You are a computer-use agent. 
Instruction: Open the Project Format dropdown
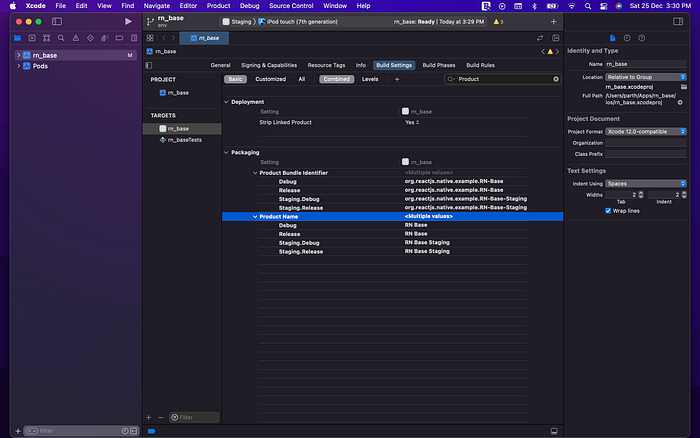646,131
